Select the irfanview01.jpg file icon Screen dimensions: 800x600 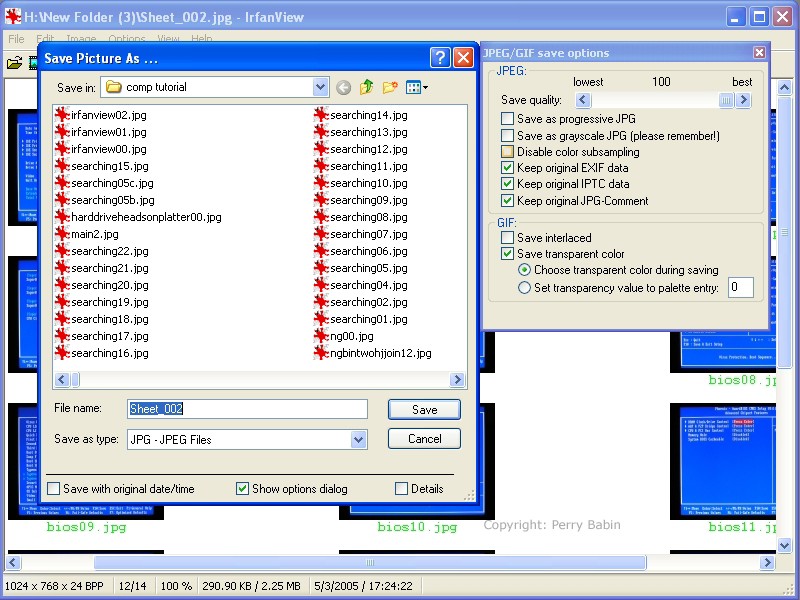point(62,132)
